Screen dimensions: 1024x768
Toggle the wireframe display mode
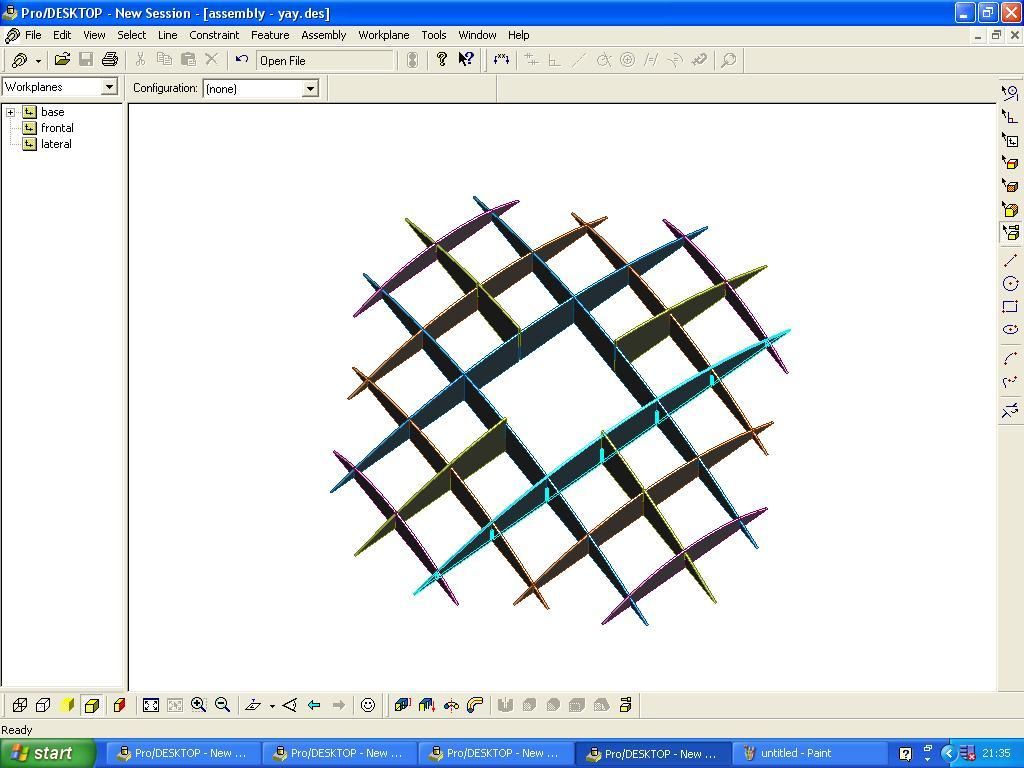point(20,705)
